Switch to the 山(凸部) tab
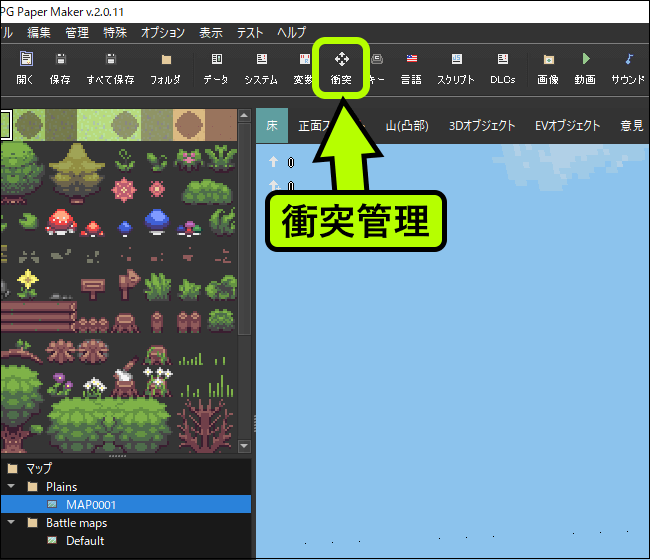Viewport: 650px width, 560px height. pyautogui.click(x=406, y=126)
